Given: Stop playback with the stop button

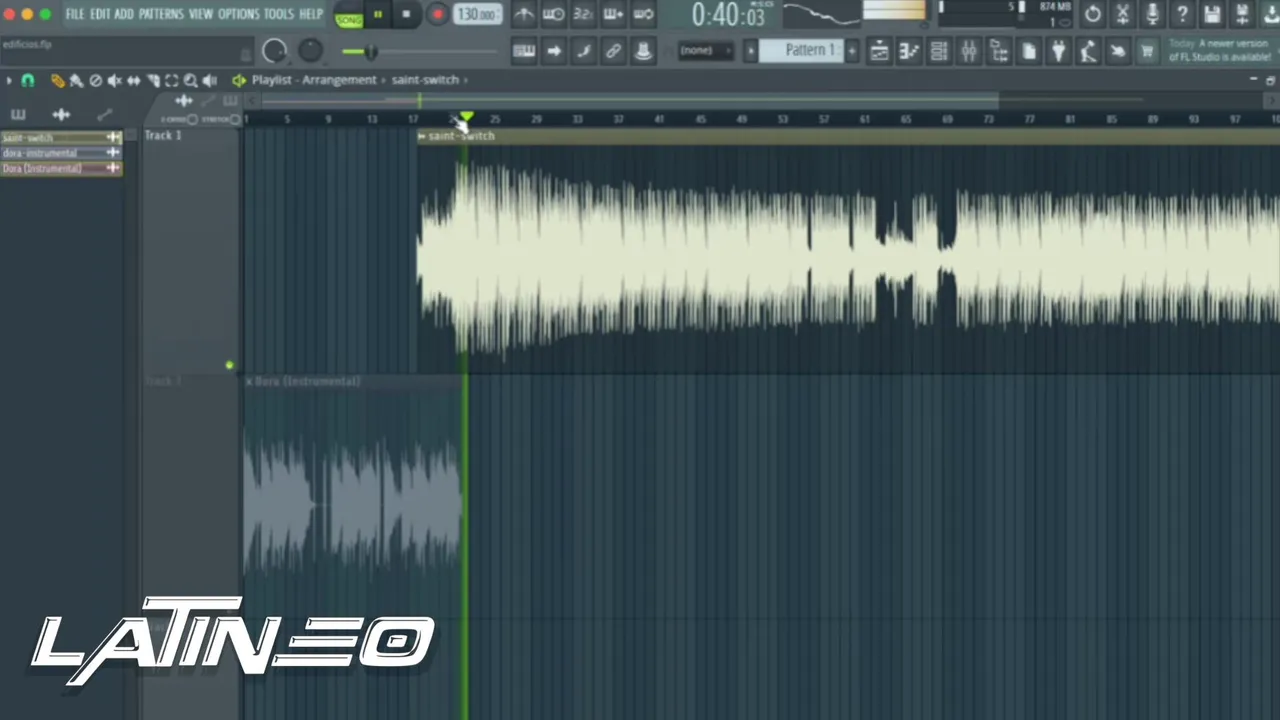Looking at the screenshot, I should [x=406, y=15].
